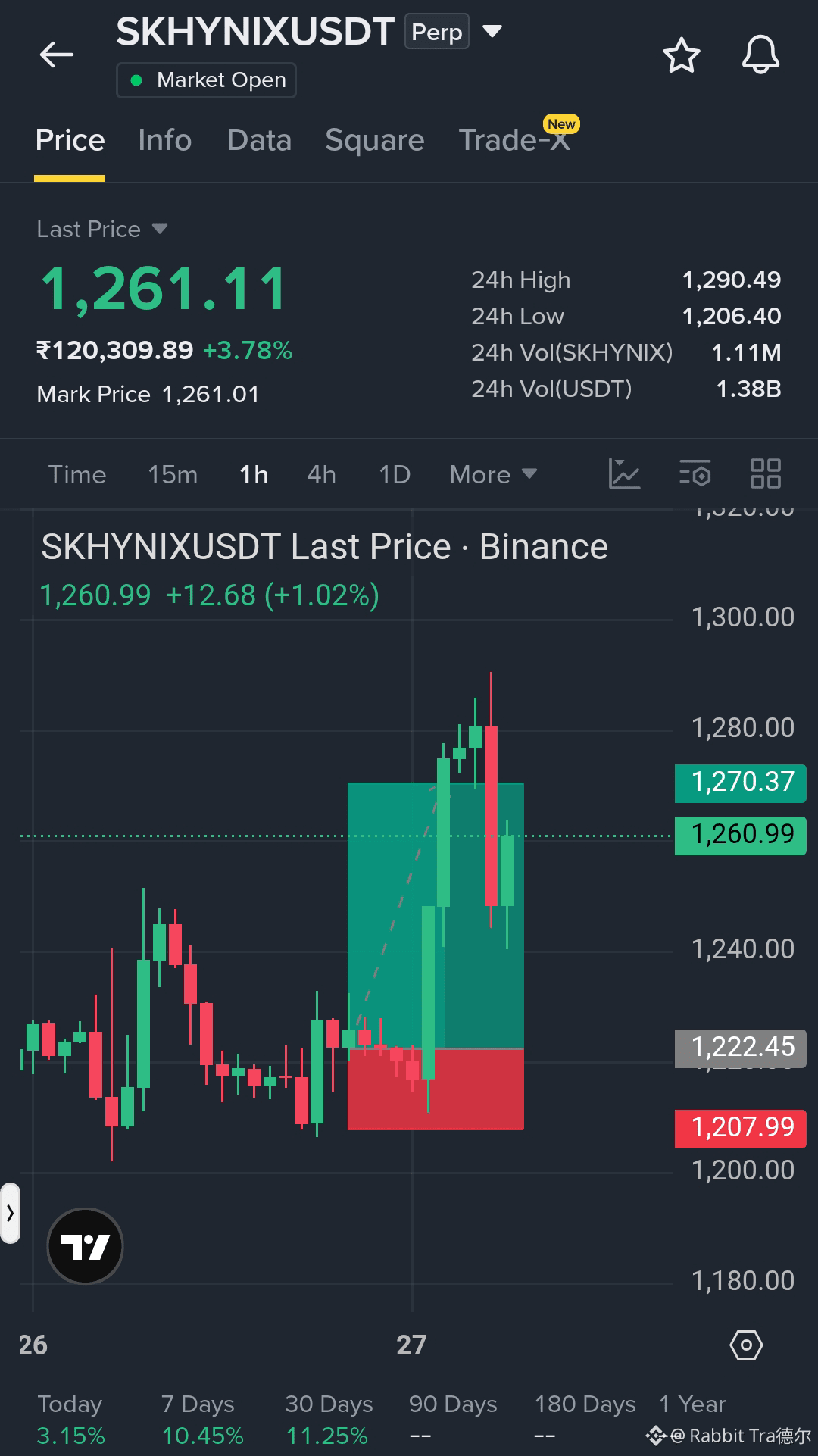The height and width of the screenshot is (1456, 818).
Task: Expand the left side panel handle
Action: pos(10,1213)
